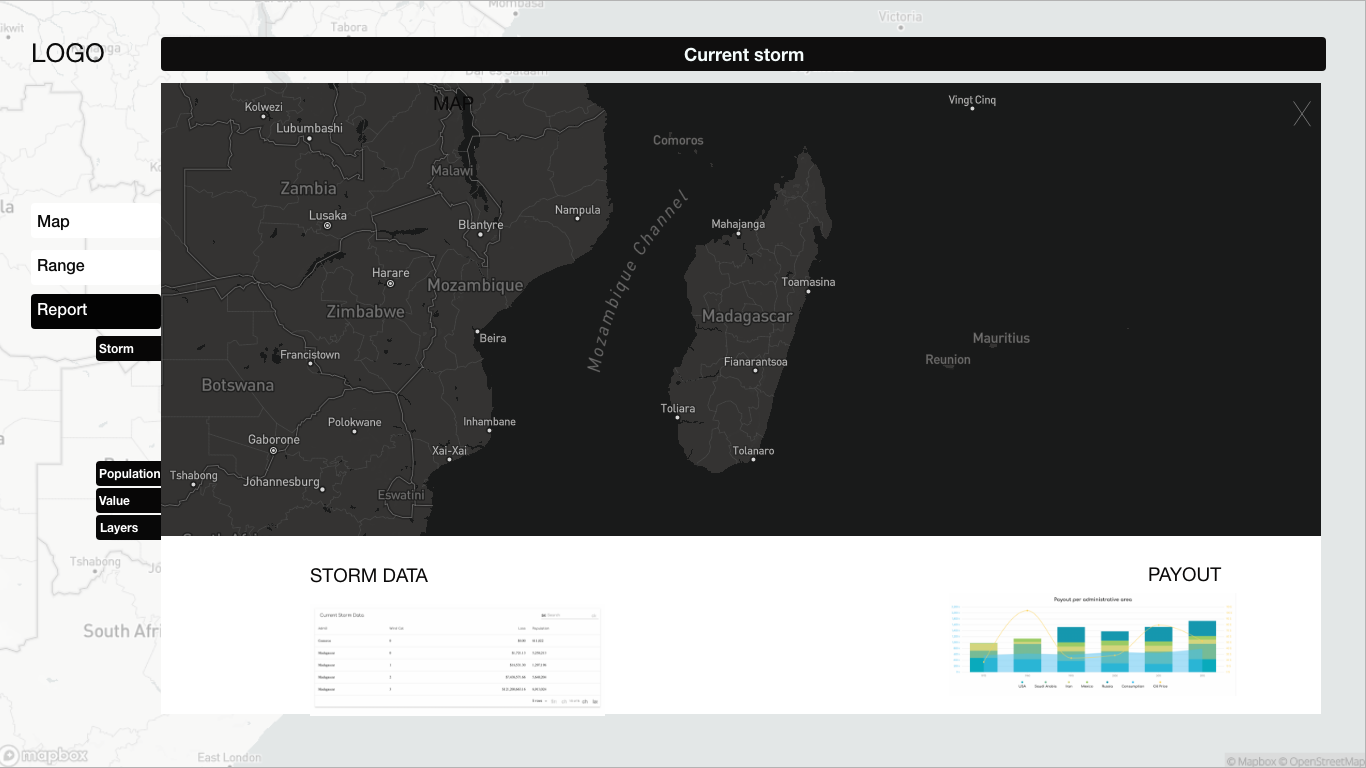Click the Mauritius map label
The height and width of the screenshot is (768, 1366).
click(1001, 338)
